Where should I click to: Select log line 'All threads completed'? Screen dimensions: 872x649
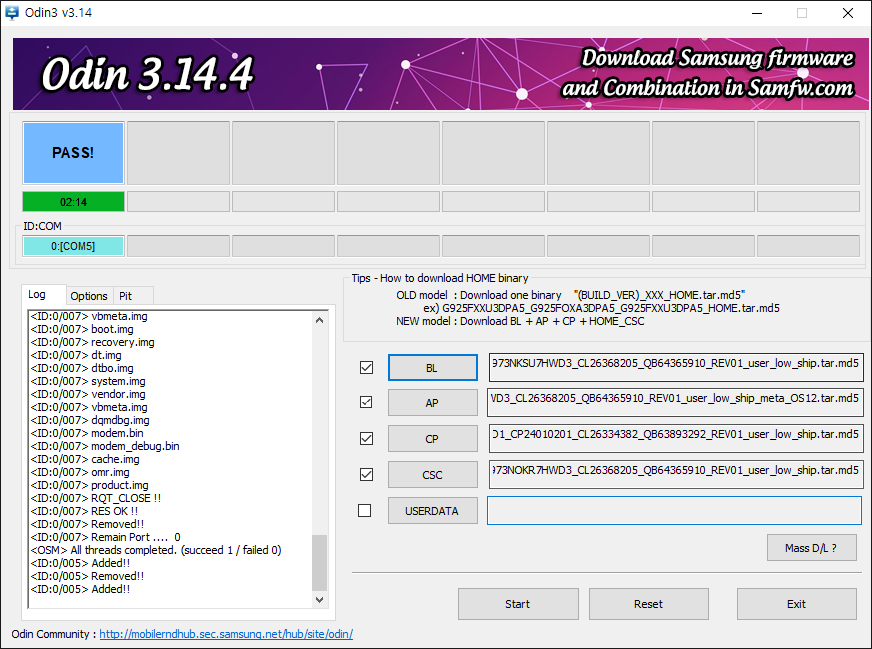click(156, 550)
